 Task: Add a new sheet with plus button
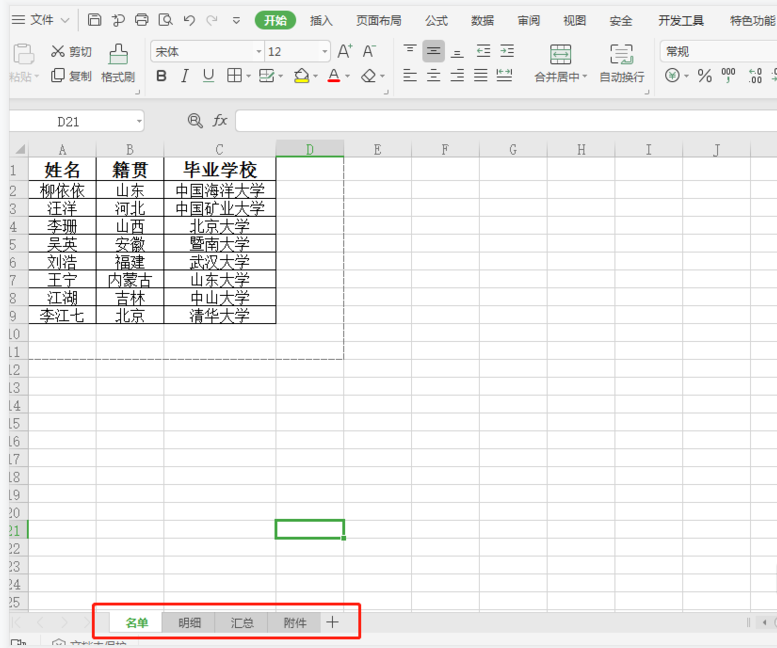(x=333, y=622)
